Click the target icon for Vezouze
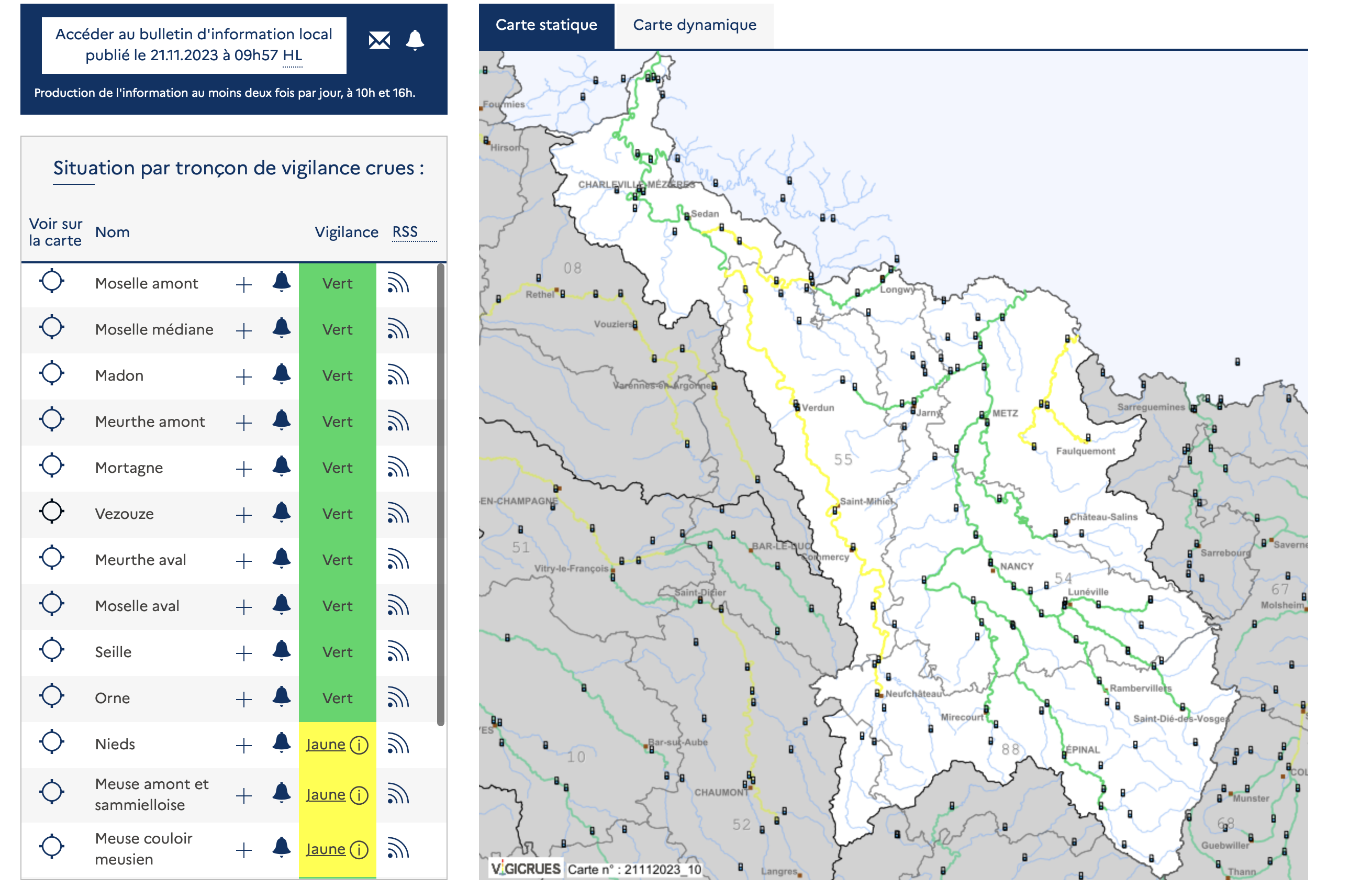This screenshot has width=1372, height=887. pos(52,512)
